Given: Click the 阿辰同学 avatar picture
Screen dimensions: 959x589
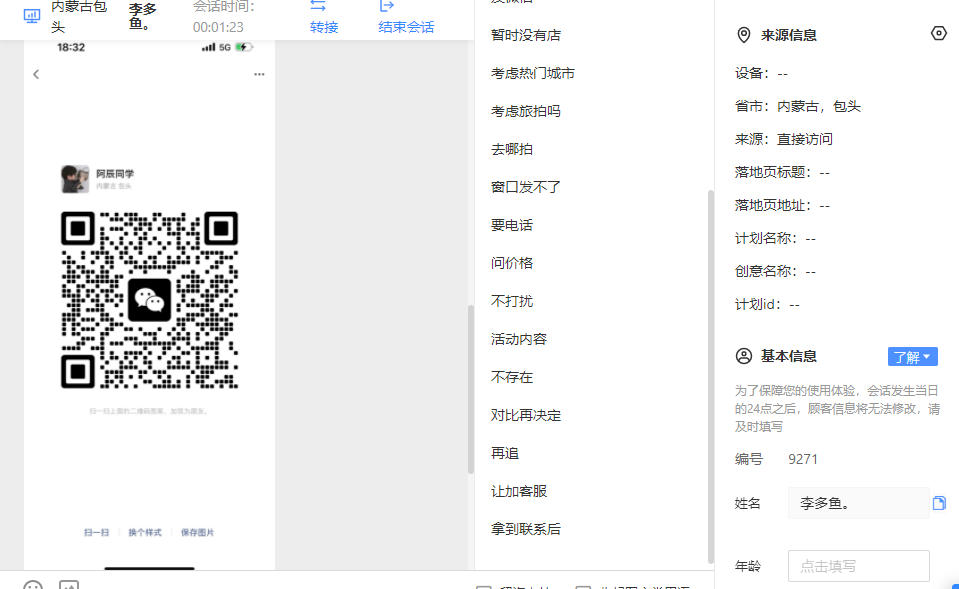Looking at the screenshot, I should coord(75,179).
